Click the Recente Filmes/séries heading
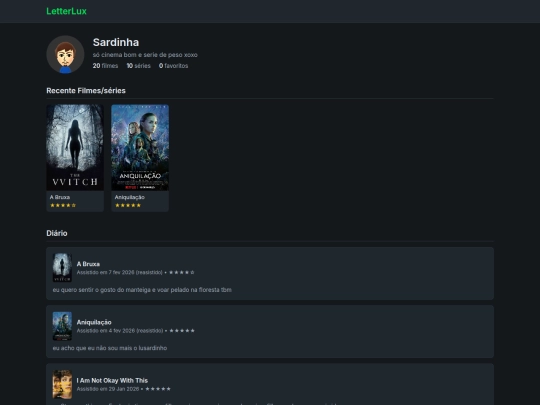 coord(86,91)
